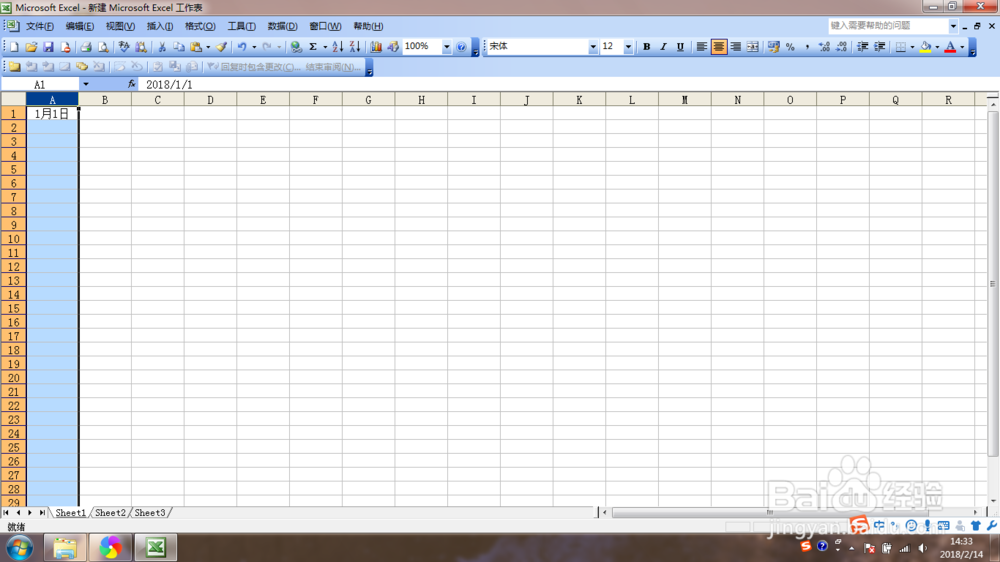The height and width of the screenshot is (562, 1000).
Task: Run the spelling check tool
Action: click(124, 47)
